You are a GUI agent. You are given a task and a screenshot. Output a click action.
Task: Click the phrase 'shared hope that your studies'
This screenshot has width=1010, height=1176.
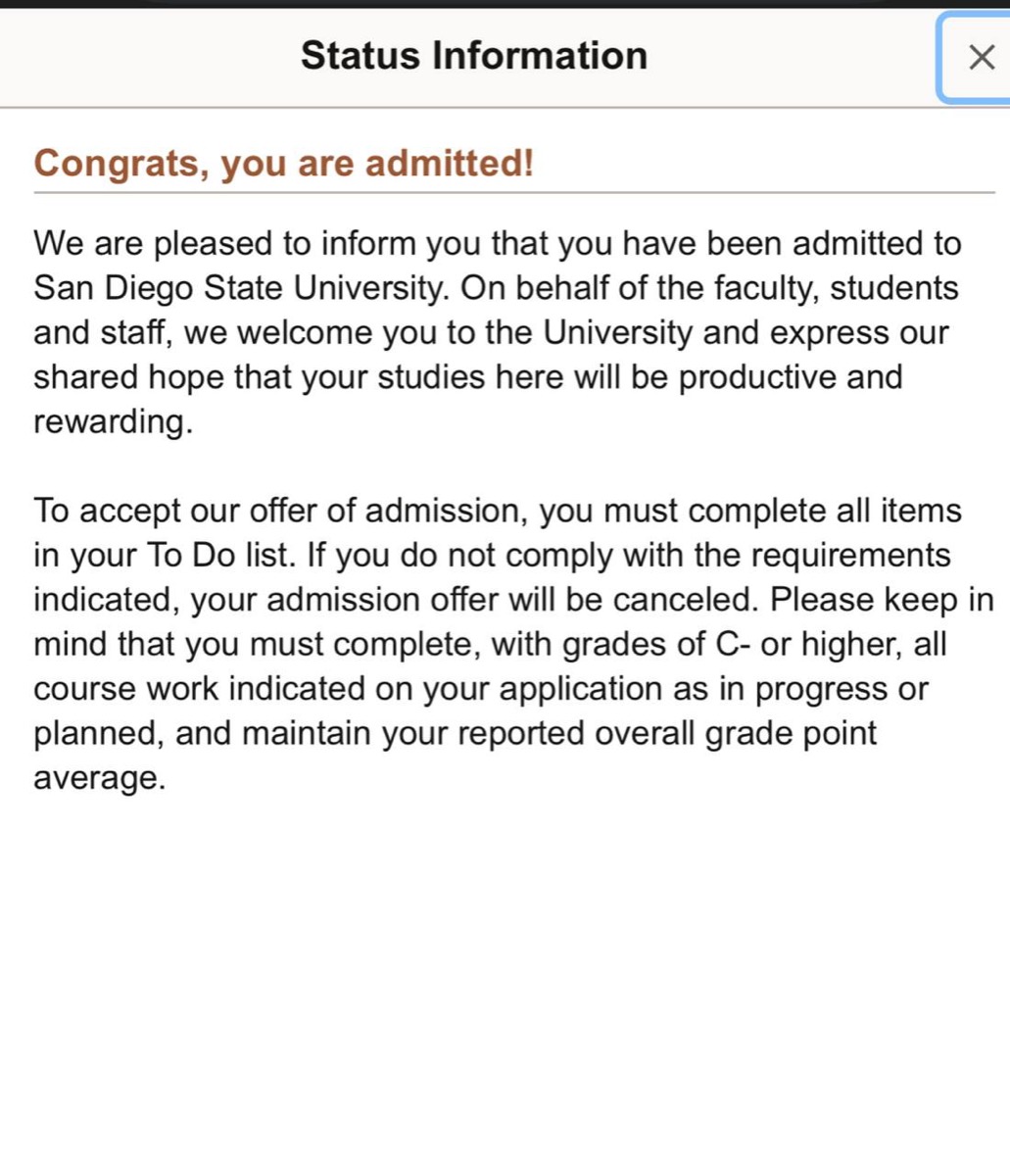[x=259, y=377]
